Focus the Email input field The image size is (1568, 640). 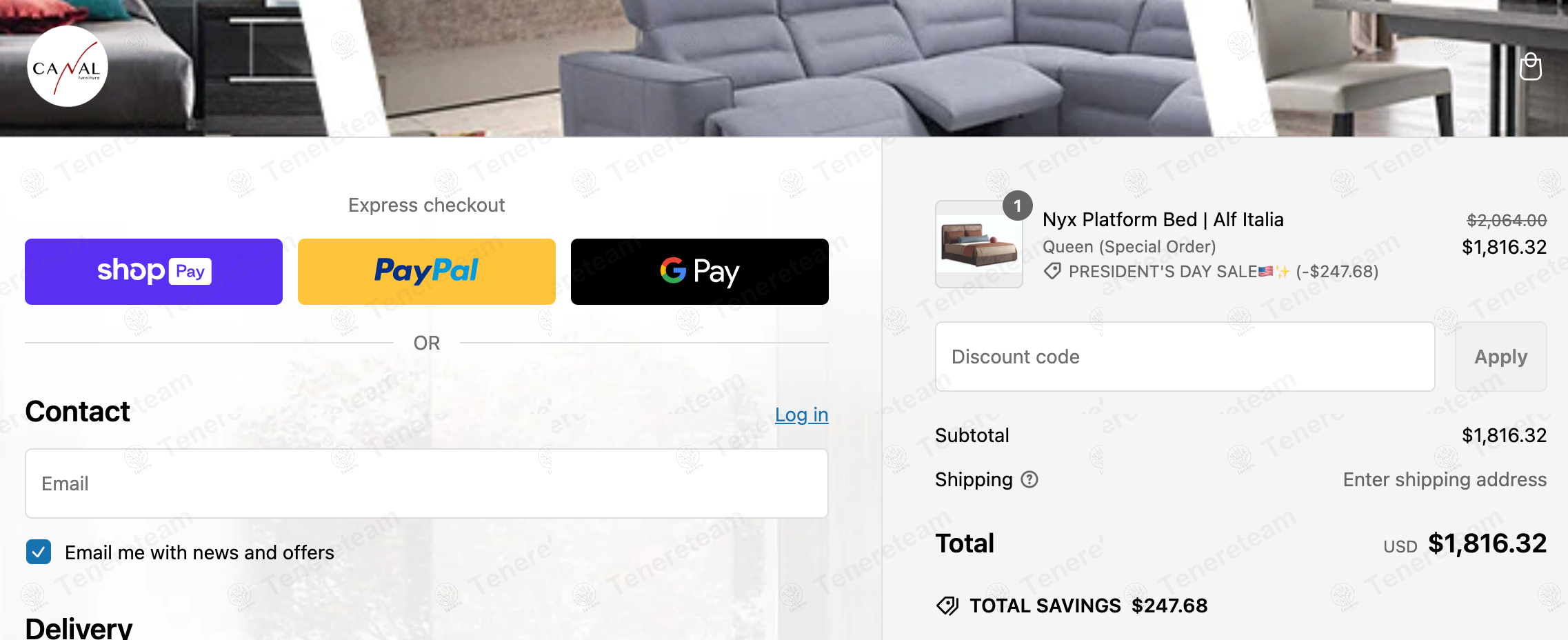point(427,483)
